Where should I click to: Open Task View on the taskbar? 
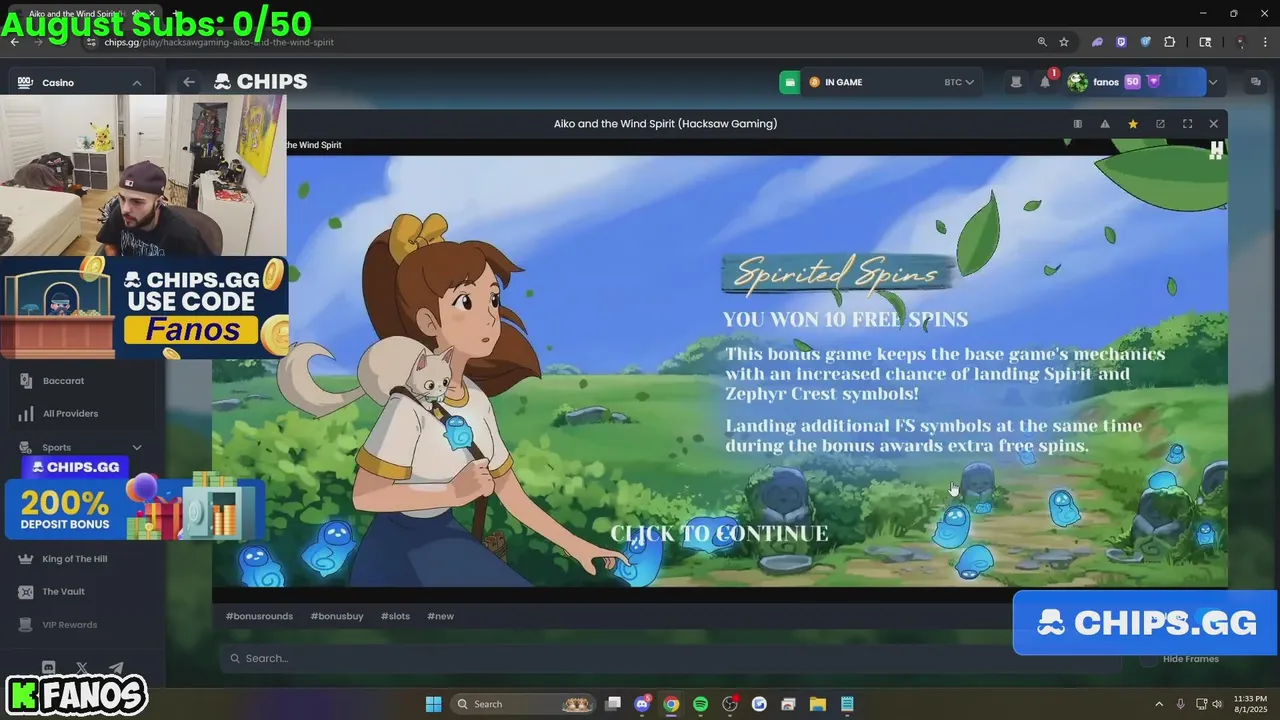613,704
